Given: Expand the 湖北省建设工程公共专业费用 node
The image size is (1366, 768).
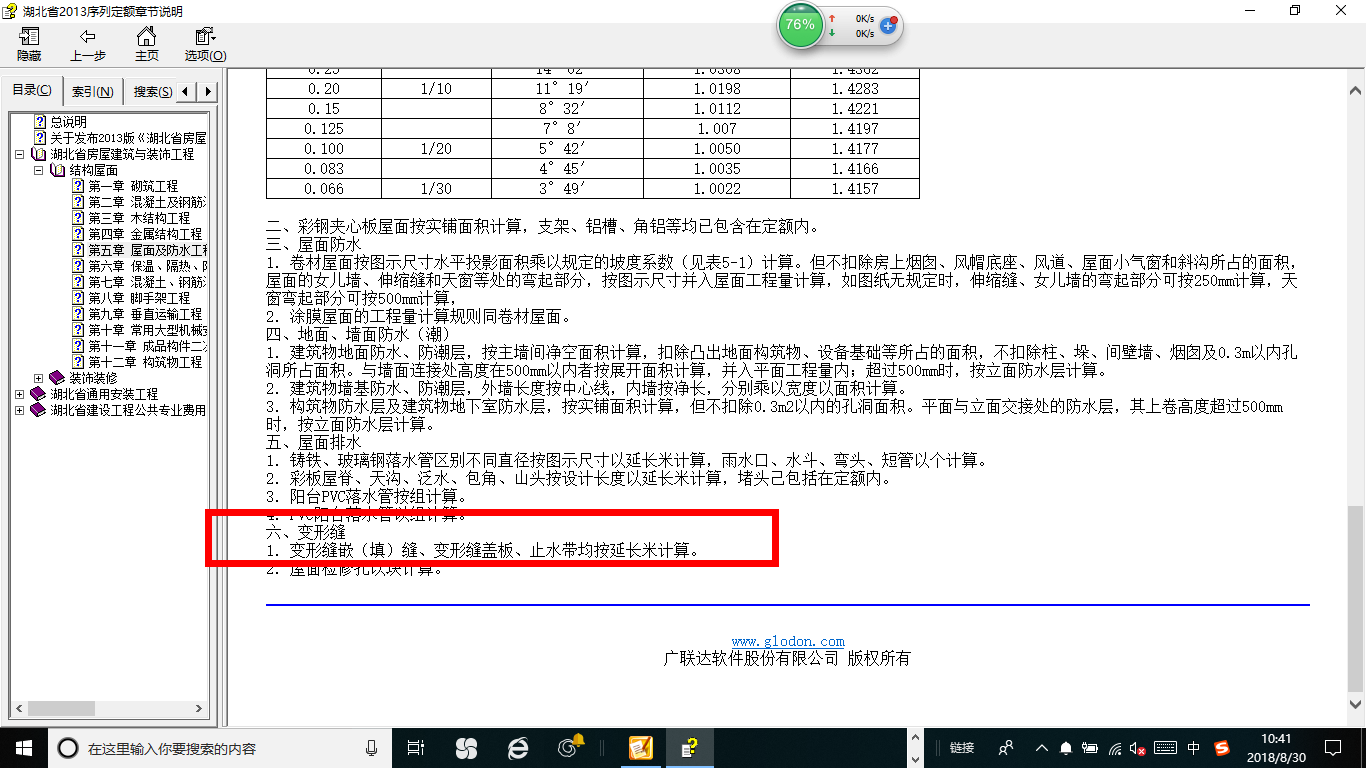Looking at the screenshot, I should (x=19, y=411).
